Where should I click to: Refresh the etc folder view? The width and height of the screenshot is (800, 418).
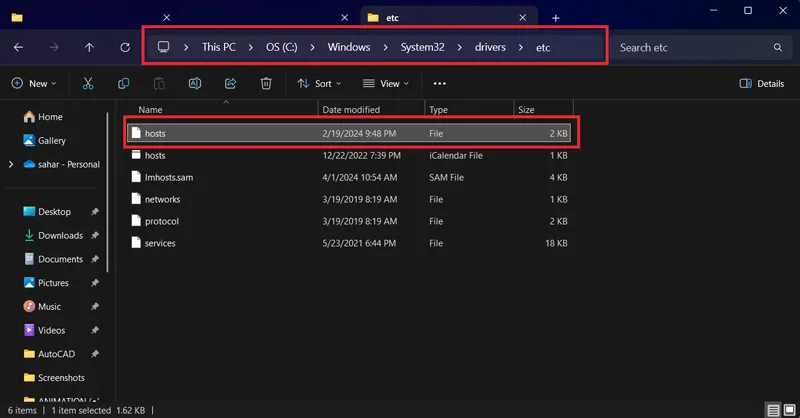pyautogui.click(x=125, y=47)
